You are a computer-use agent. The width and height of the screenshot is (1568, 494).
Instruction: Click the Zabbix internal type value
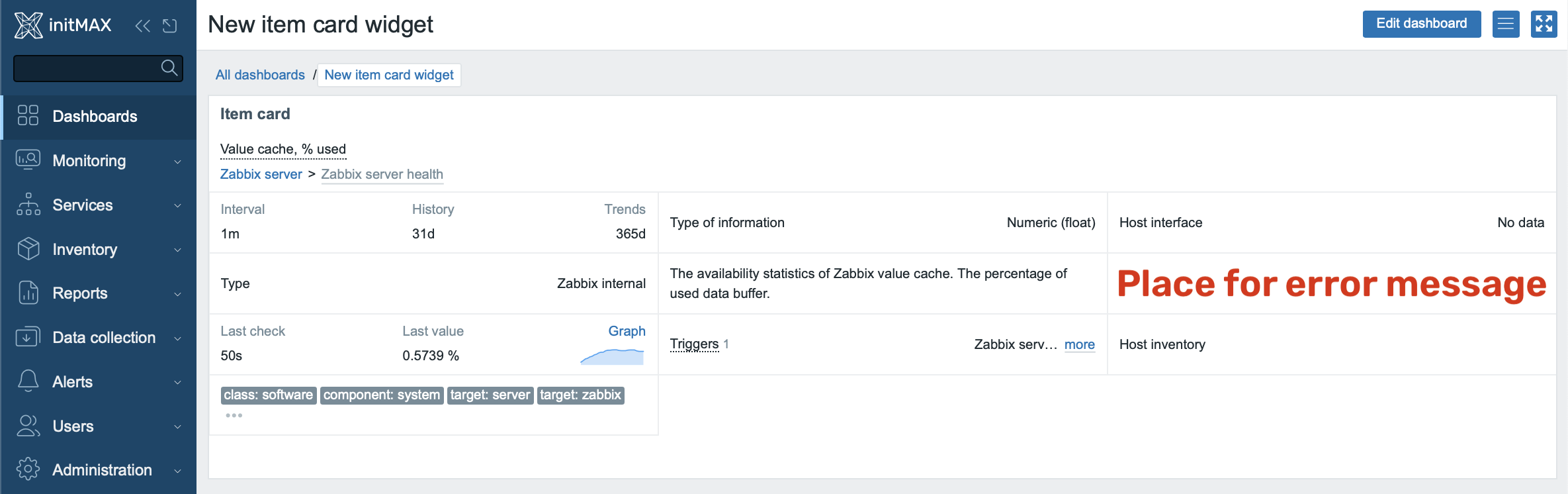601,283
